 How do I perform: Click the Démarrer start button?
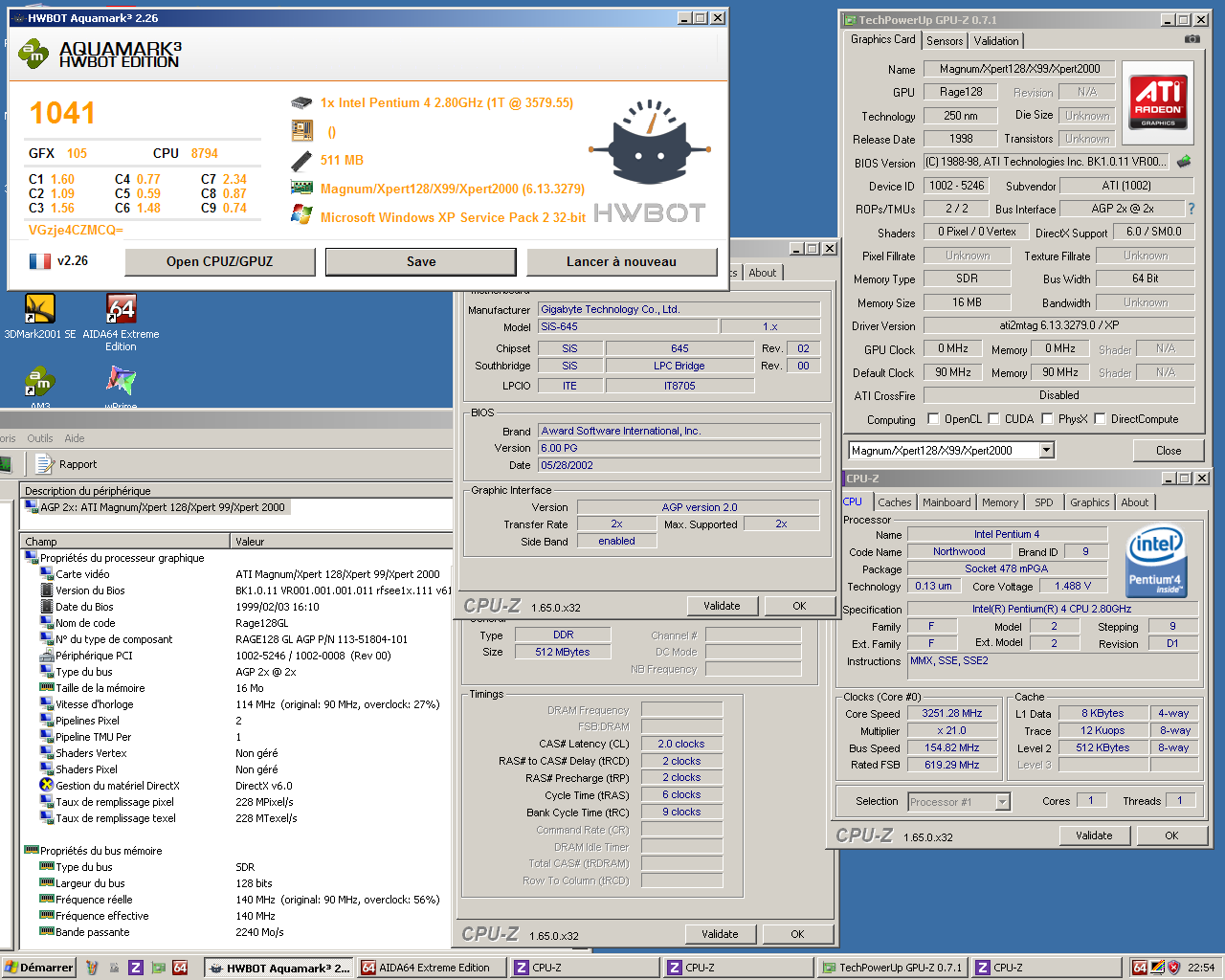(x=39, y=968)
